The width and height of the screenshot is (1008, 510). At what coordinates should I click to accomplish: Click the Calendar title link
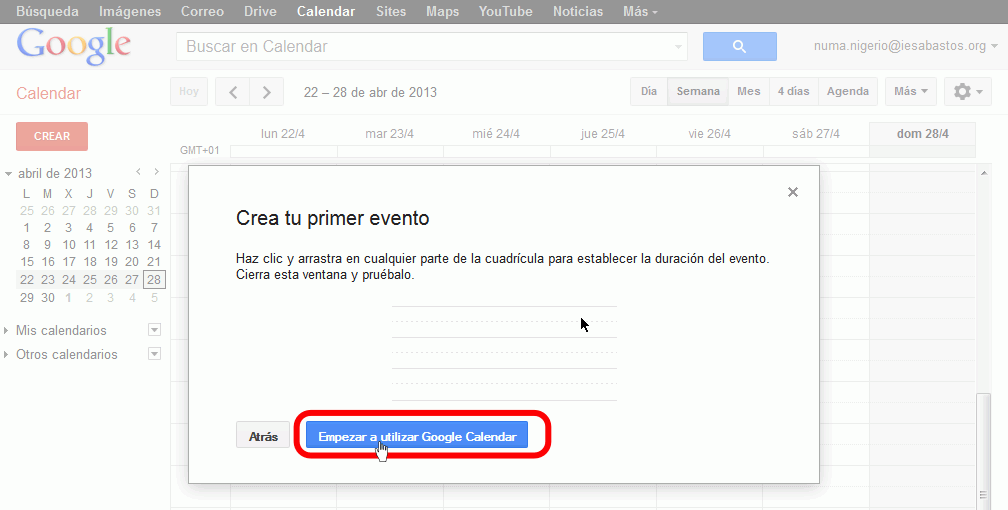pos(48,93)
